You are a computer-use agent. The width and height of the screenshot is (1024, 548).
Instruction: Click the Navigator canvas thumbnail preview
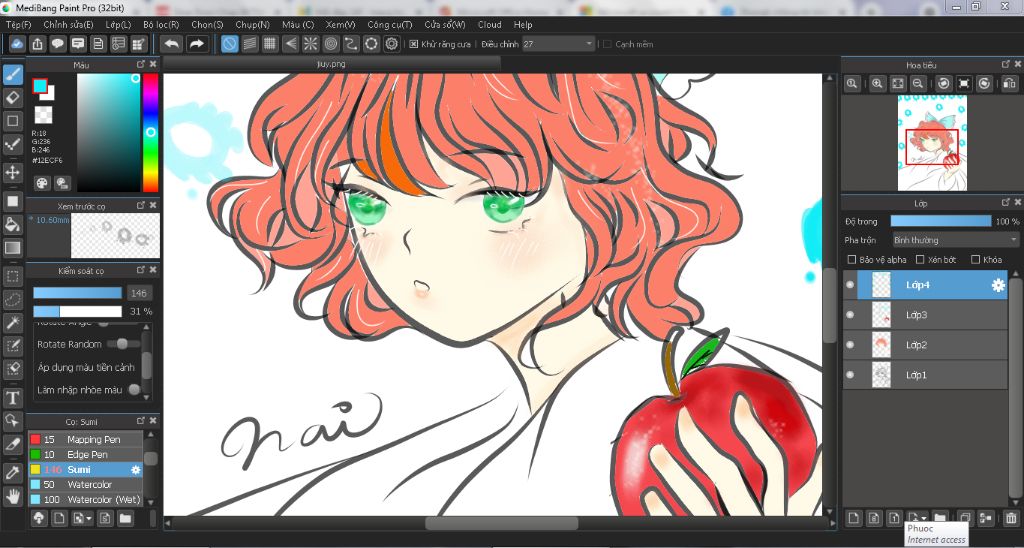coord(932,142)
